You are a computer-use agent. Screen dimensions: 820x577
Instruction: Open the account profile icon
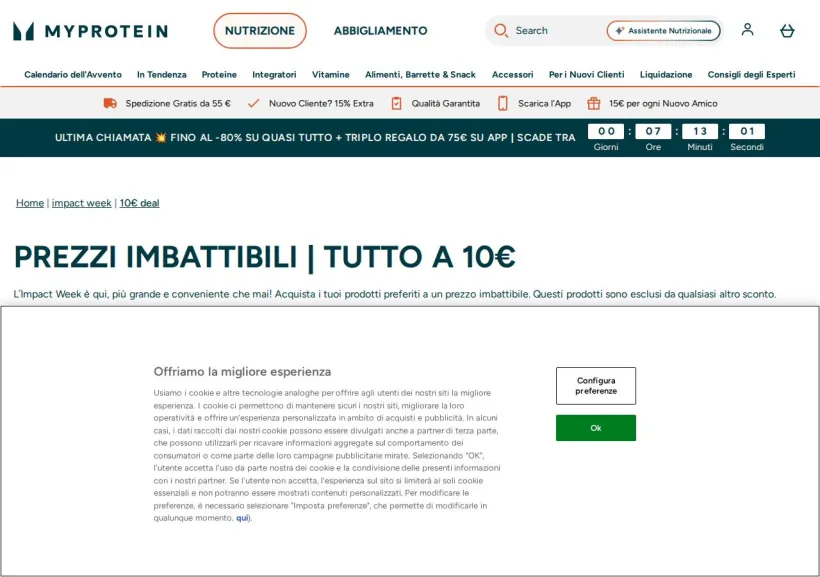[x=747, y=30]
